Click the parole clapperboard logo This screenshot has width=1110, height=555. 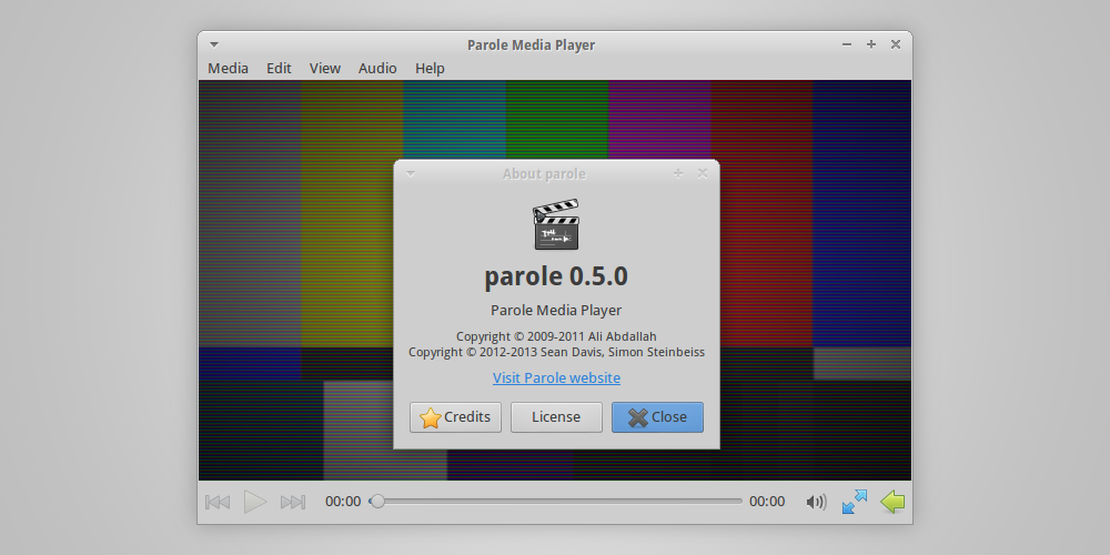coord(556,224)
